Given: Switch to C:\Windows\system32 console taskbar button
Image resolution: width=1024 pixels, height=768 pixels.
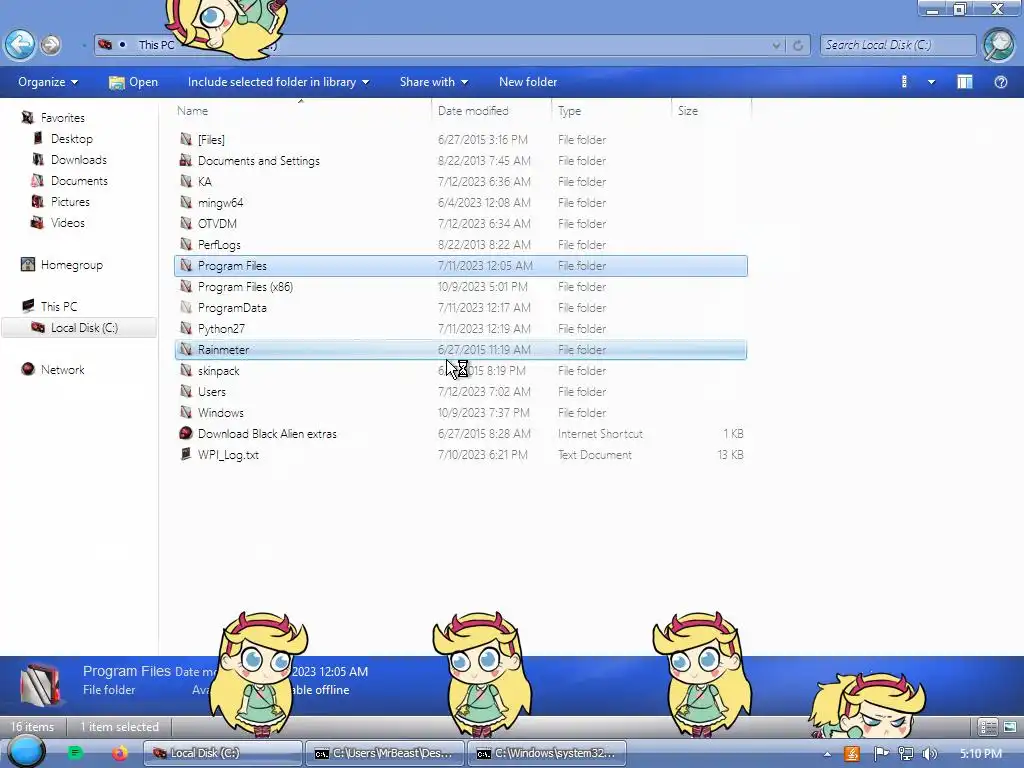Looking at the screenshot, I should (547, 753).
